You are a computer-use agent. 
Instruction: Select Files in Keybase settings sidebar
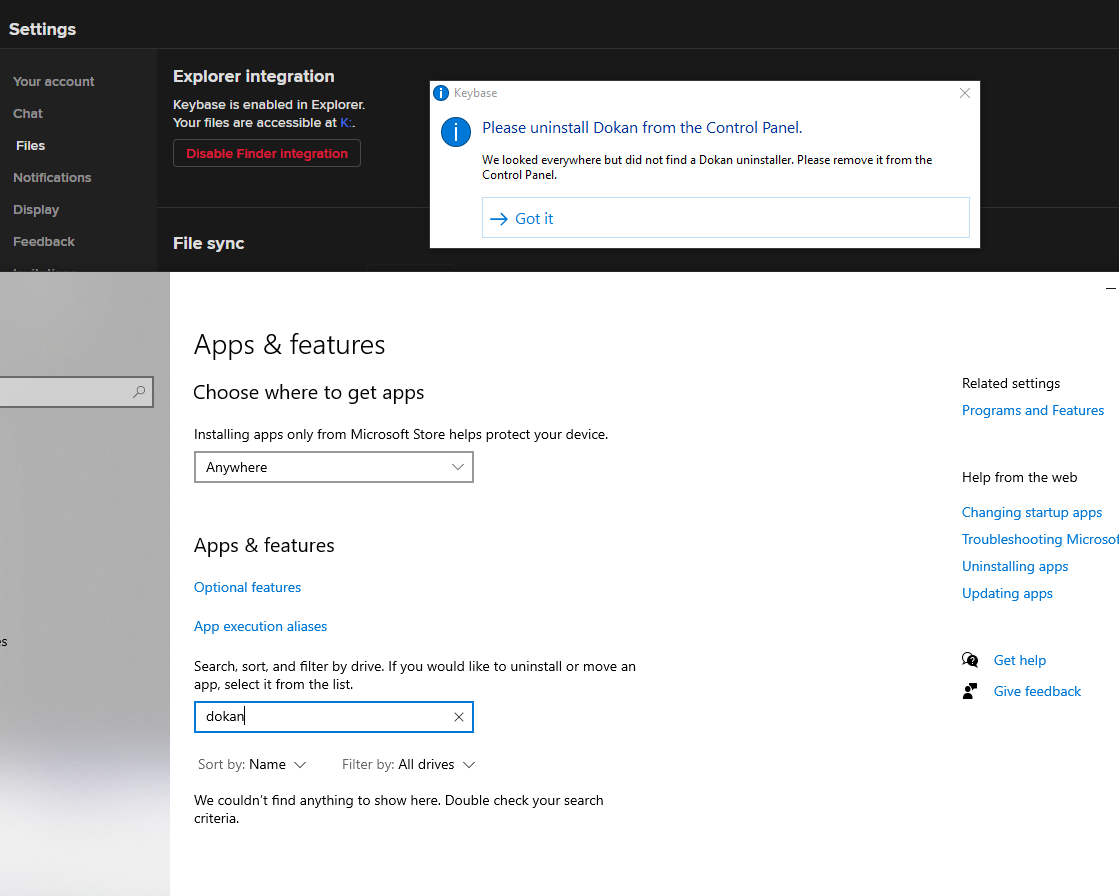(31, 146)
